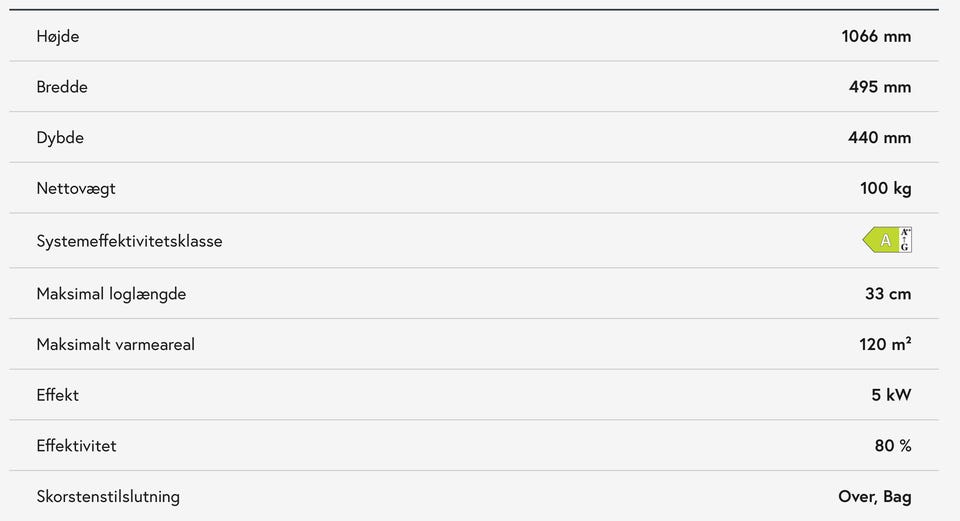The height and width of the screenshot is (521, 960).
Task: Select the Effekt row label
Action: click(x=58, y=395)
